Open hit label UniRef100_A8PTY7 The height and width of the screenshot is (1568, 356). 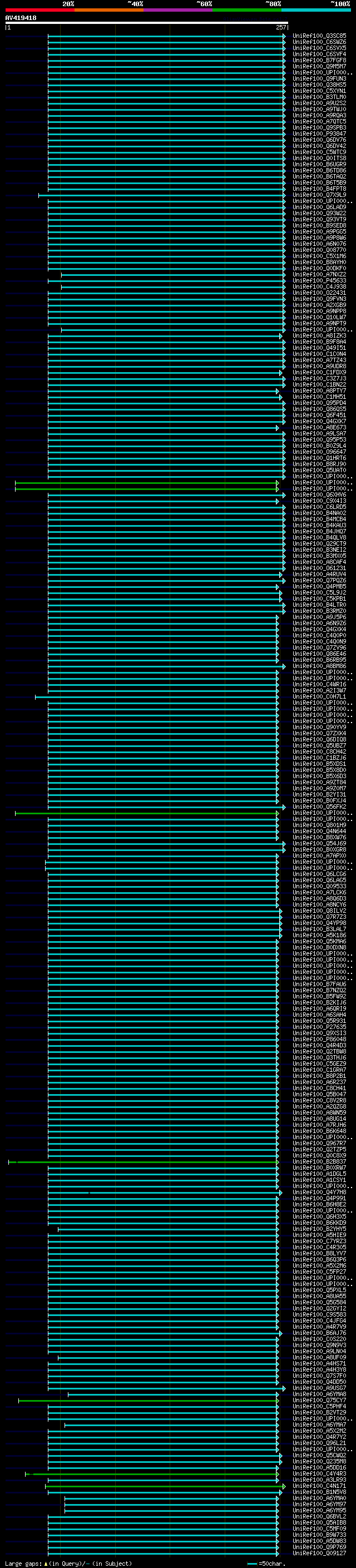pyautogui.click(x=319, y=392)
